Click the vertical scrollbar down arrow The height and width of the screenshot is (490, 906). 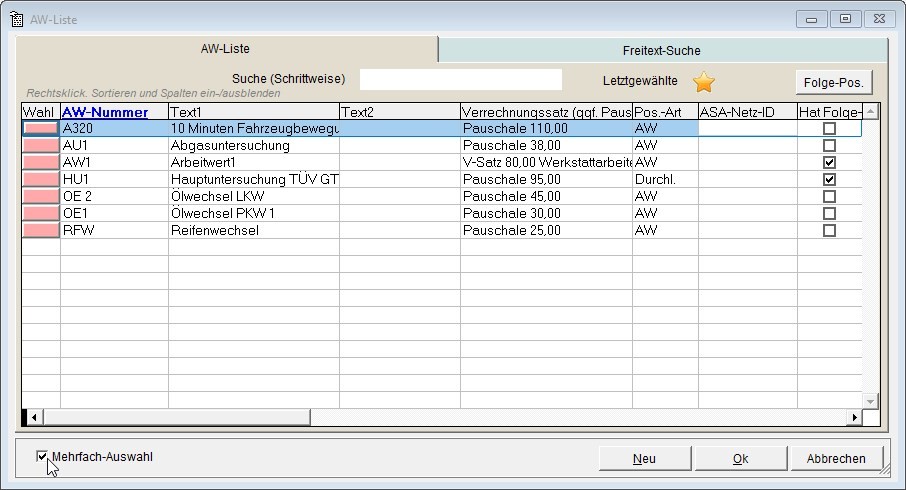pyautogui.click(x=871, y=400)
